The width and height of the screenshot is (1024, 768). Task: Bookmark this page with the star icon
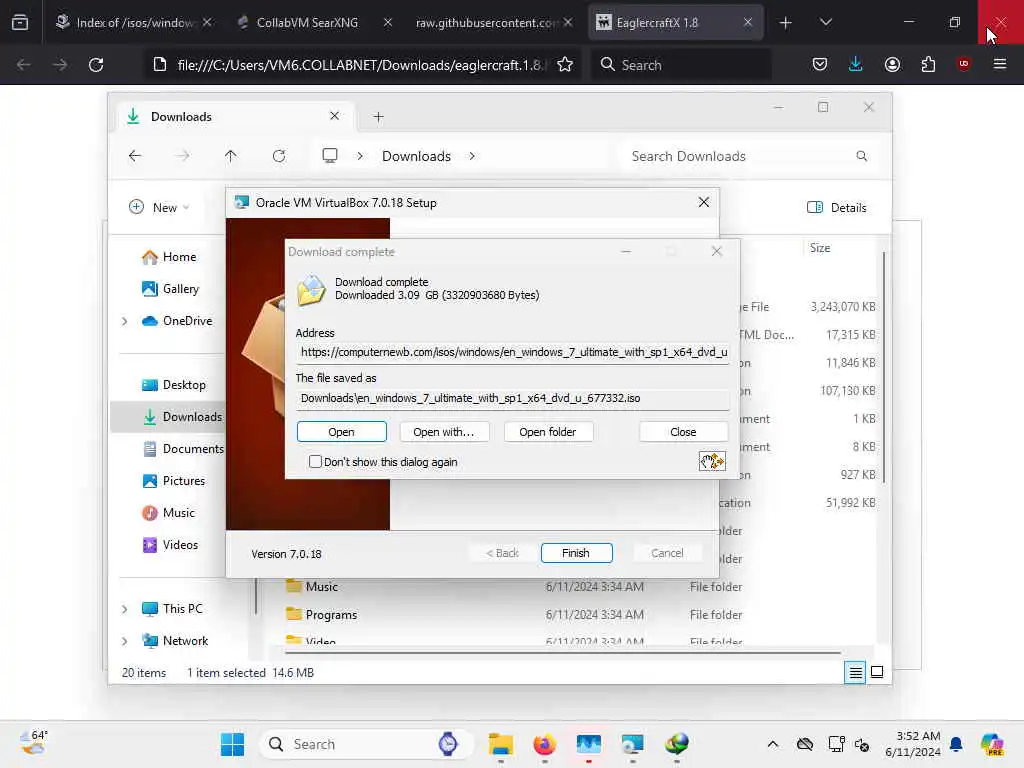[565, 65]
